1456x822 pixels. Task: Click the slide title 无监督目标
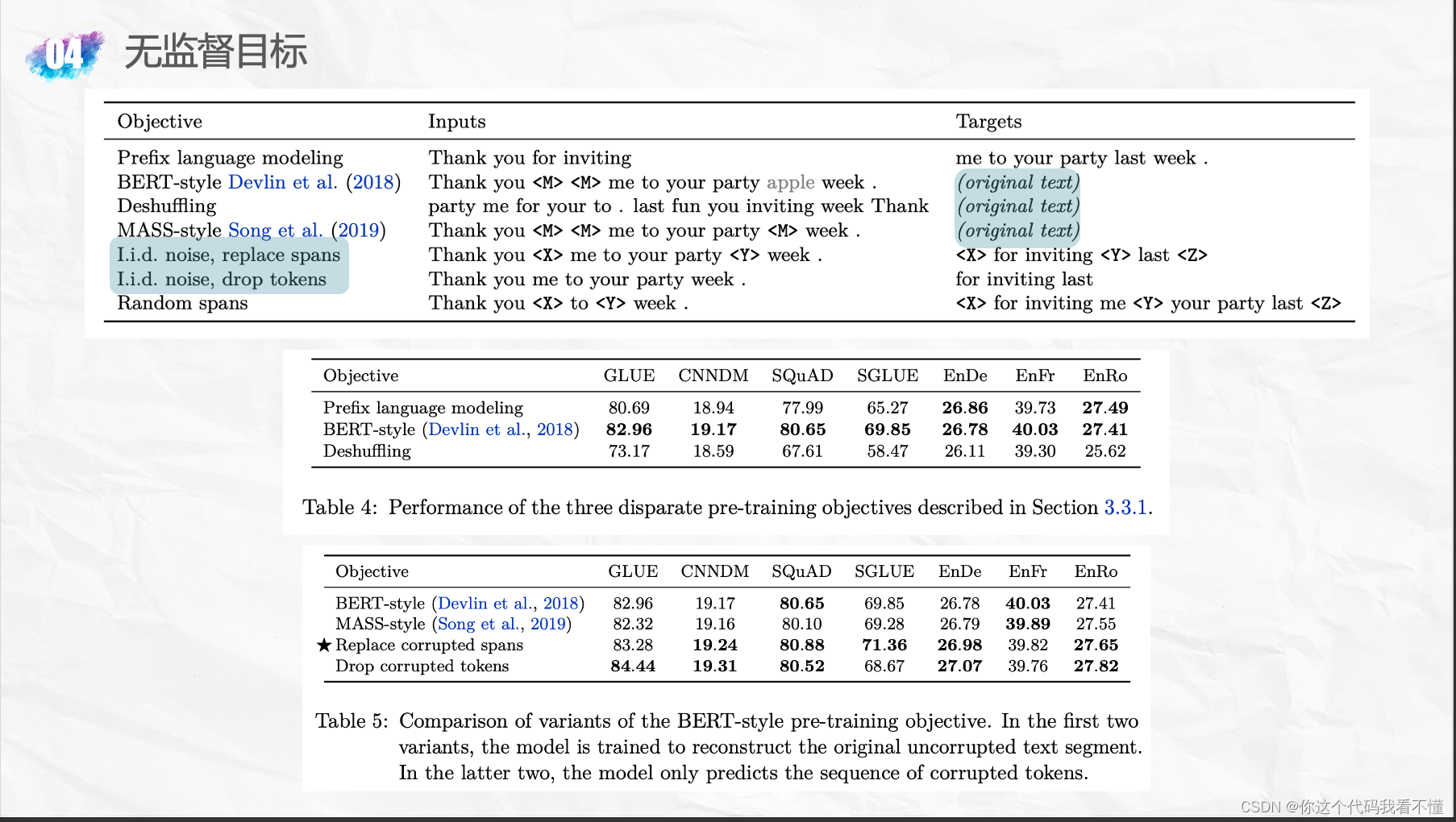(x=215, y=52)
